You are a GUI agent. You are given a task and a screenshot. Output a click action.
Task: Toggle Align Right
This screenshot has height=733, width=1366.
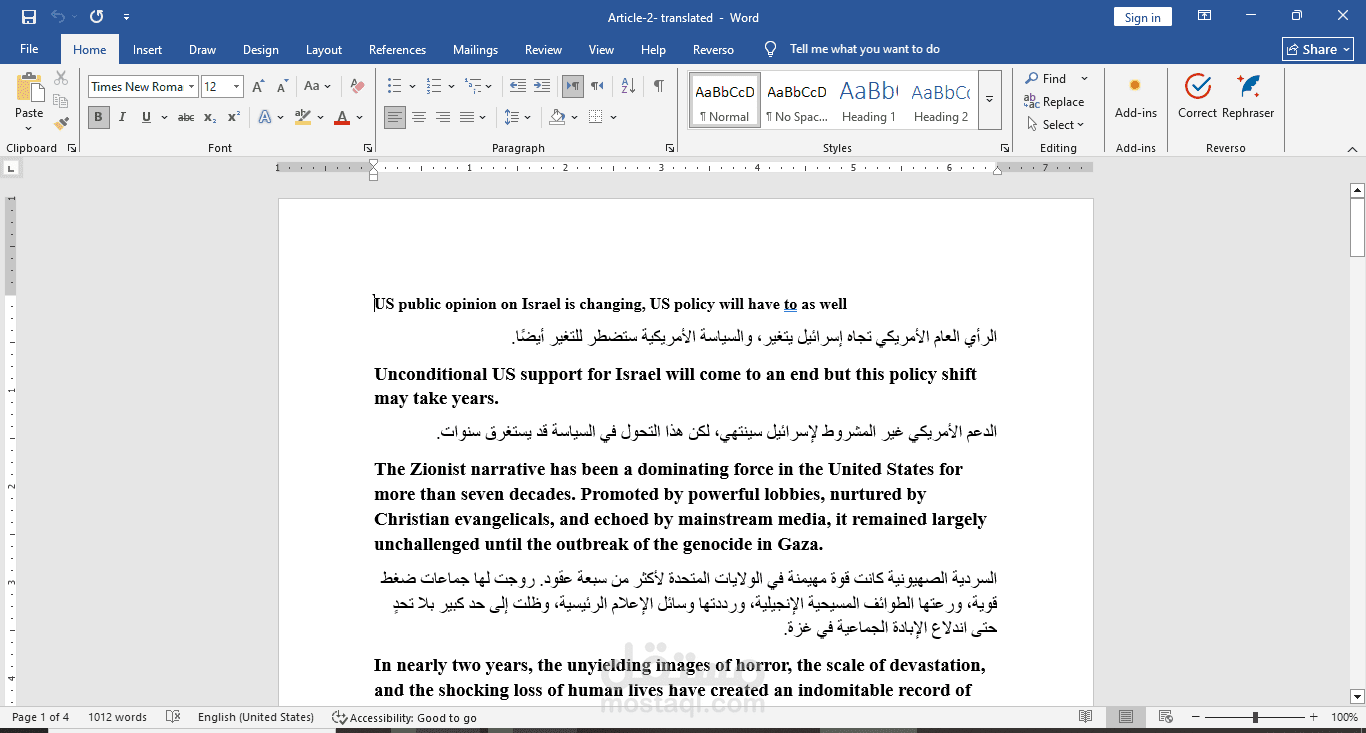tap(443, 117)
